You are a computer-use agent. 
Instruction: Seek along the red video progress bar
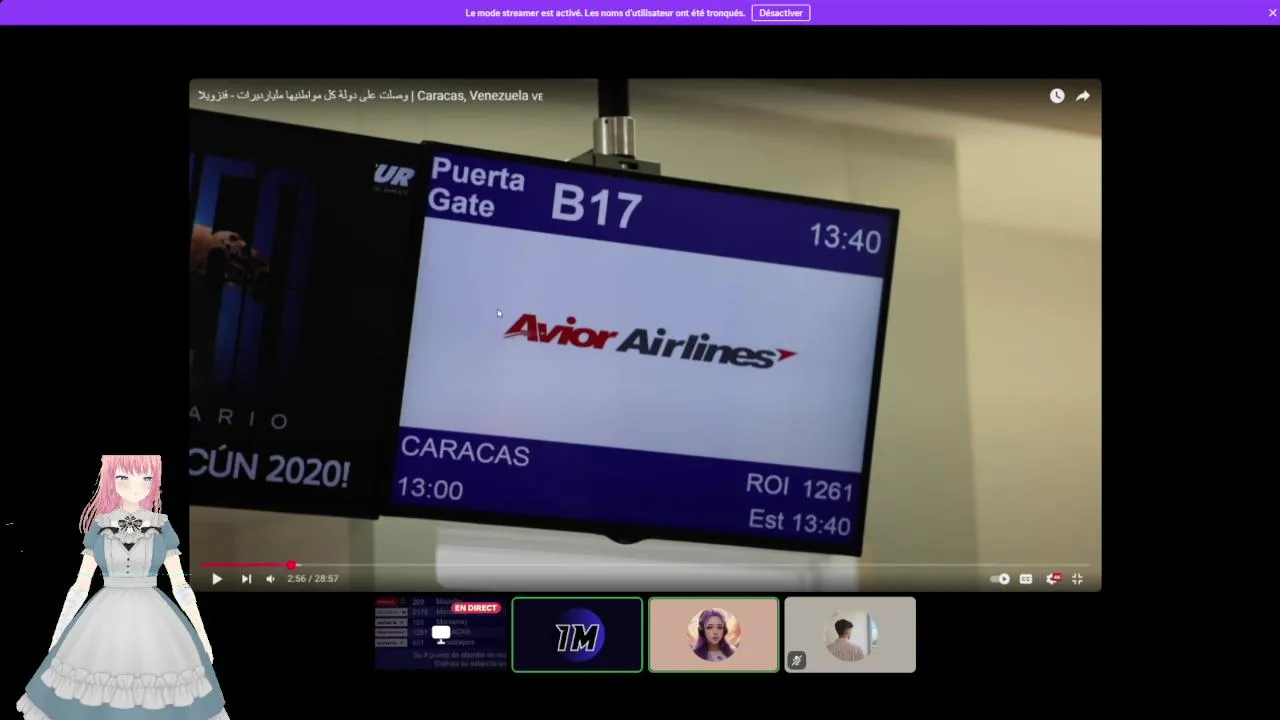pos(645,565)
